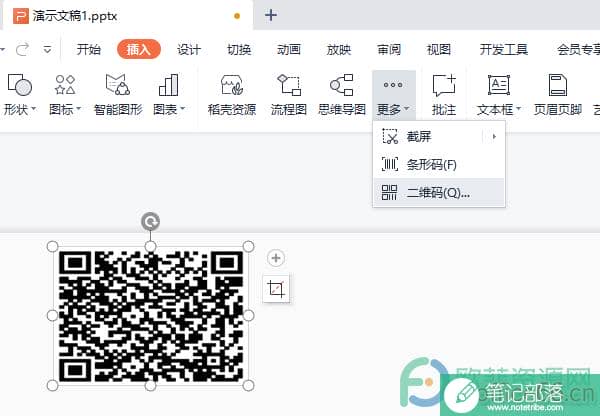
Task: Open the Developer Tools (开发工具) tab
Action: pos(504,49)
